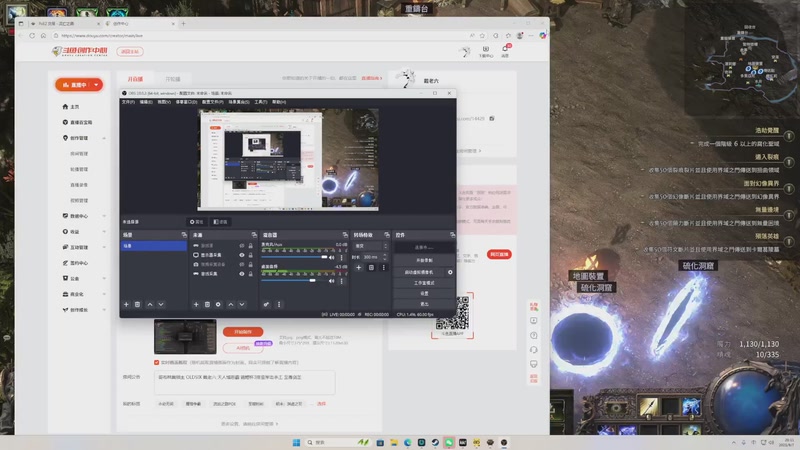
Task: Click the 直播指南 link
Action: (x=371, y=79)
